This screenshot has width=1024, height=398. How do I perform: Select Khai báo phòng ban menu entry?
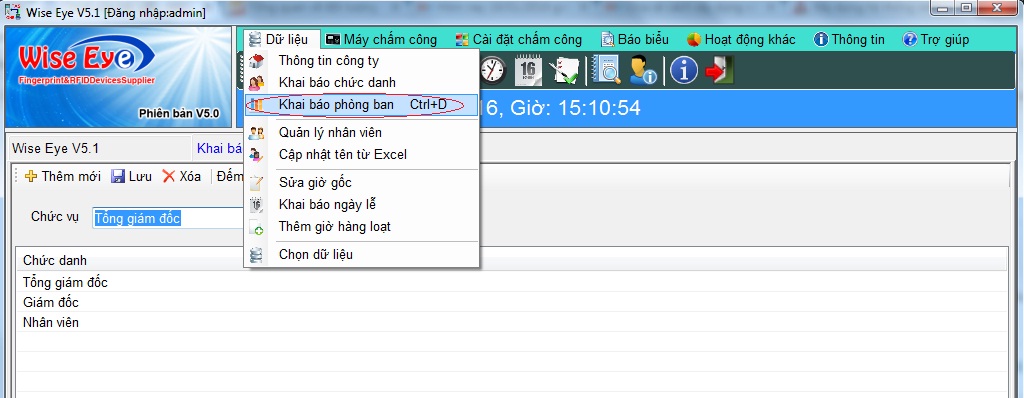[x=362, y=105]
